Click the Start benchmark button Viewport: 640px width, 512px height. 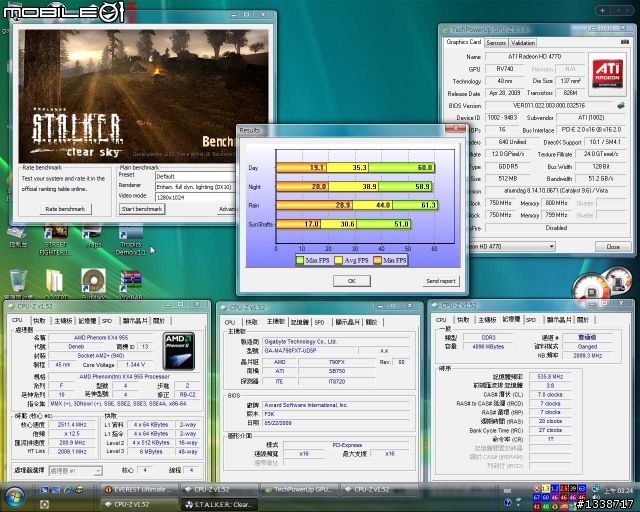(142, 209)
